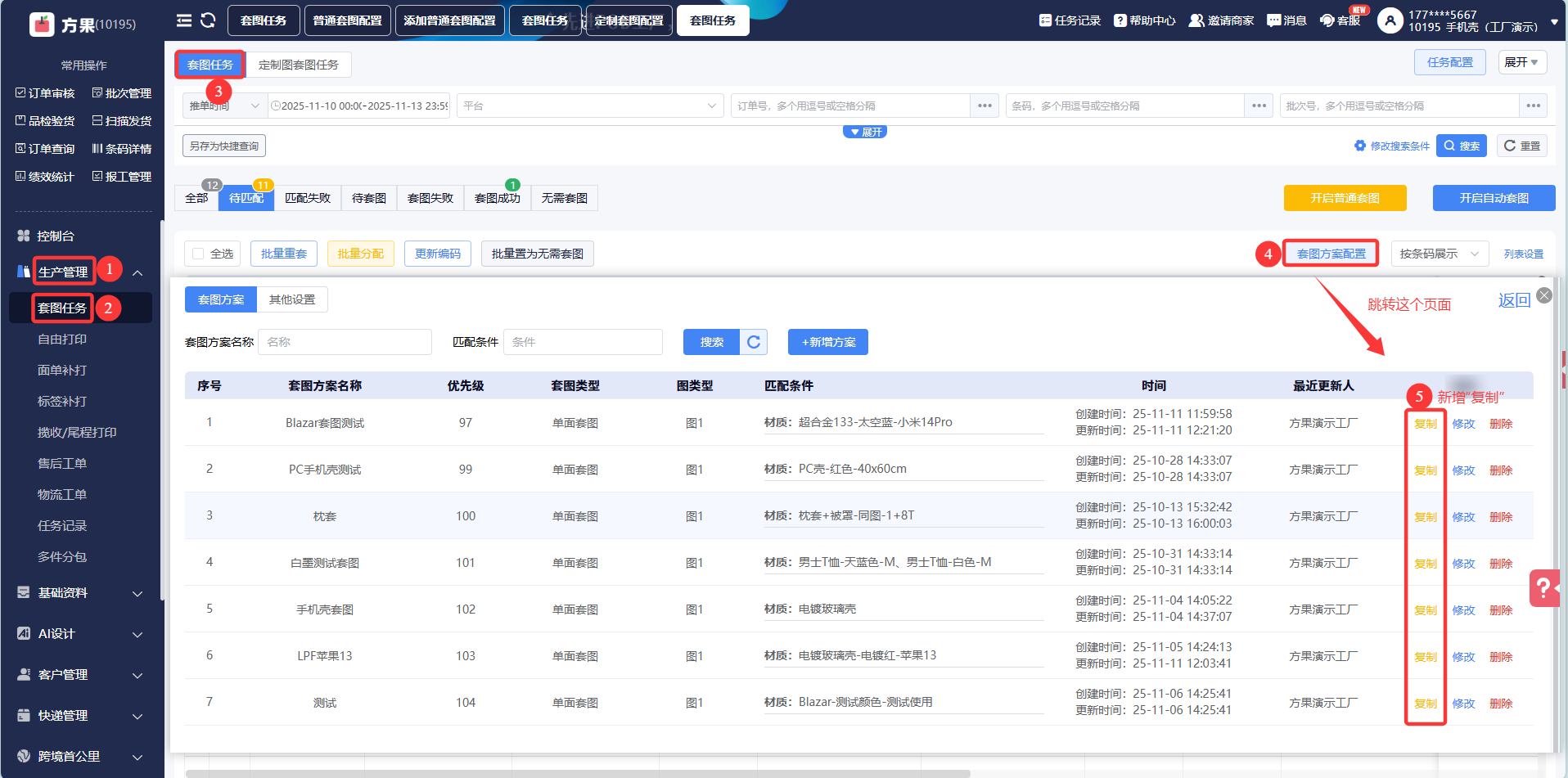Click the refresh icon in top bar

pyautogui.click(x=208, y=20)
